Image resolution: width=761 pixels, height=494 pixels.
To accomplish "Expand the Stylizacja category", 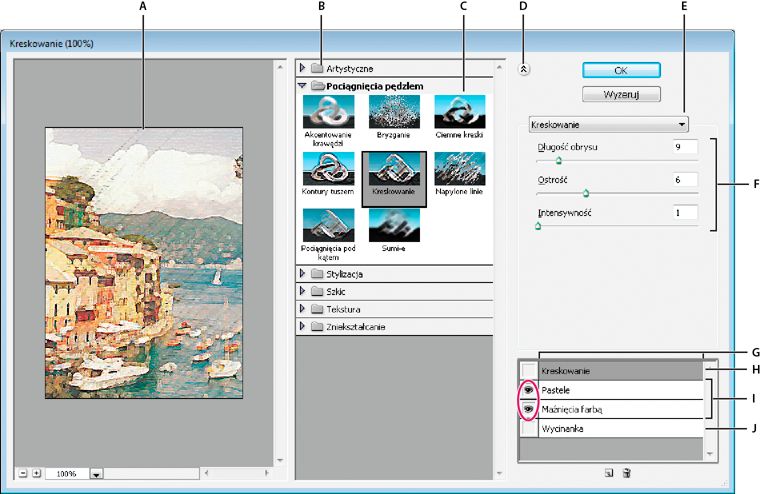I will [x=302, y=273].
